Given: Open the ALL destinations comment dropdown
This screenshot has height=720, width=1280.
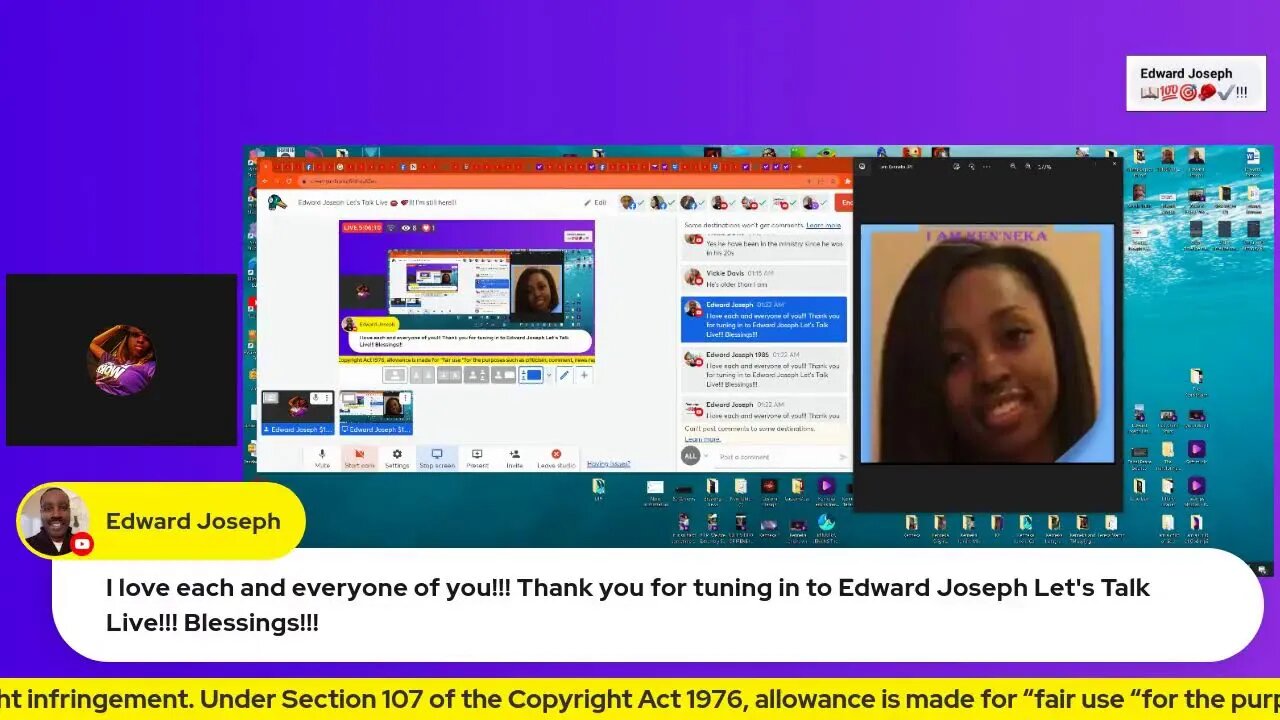Looking at the screenshot, I should tap(694, 456).
